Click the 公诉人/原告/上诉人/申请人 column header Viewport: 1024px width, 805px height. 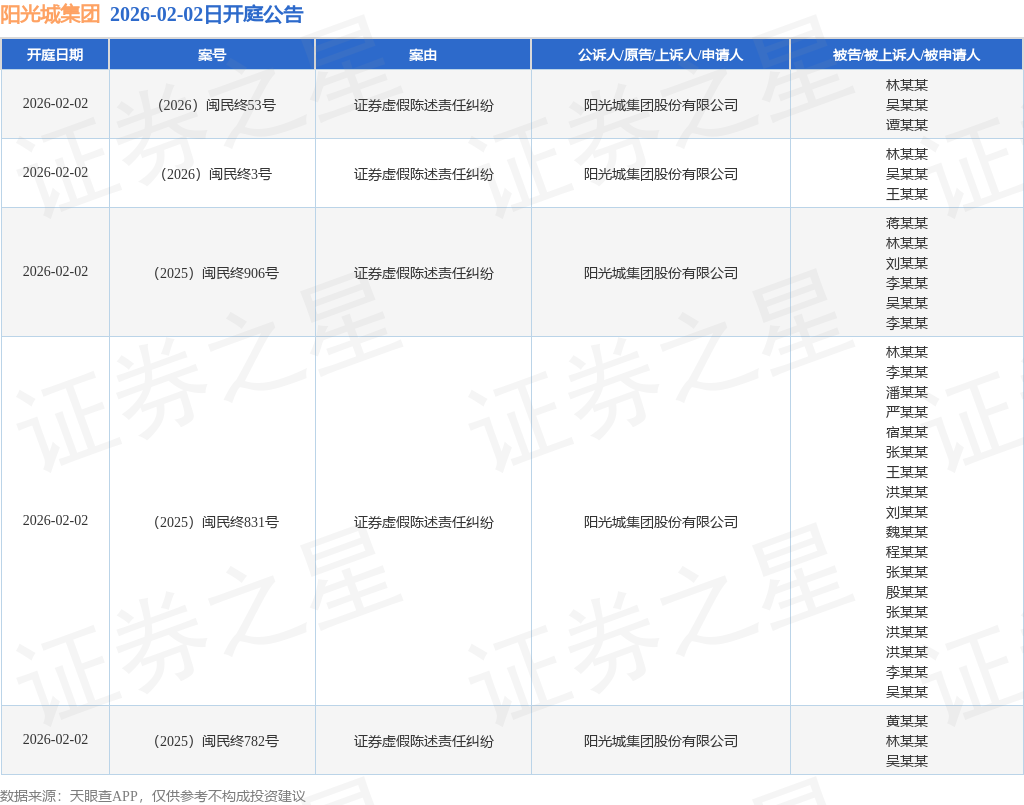click(660, 55)
